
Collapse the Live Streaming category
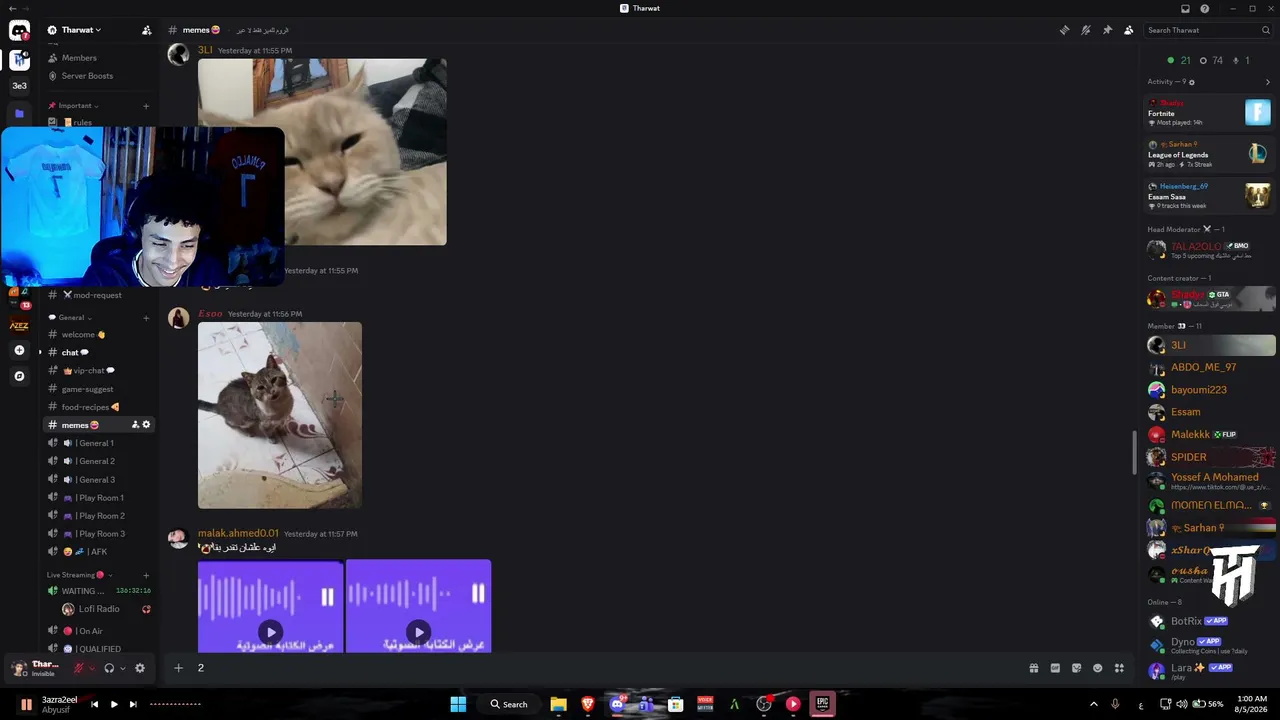pyautogui.click(x=78, y=575)
